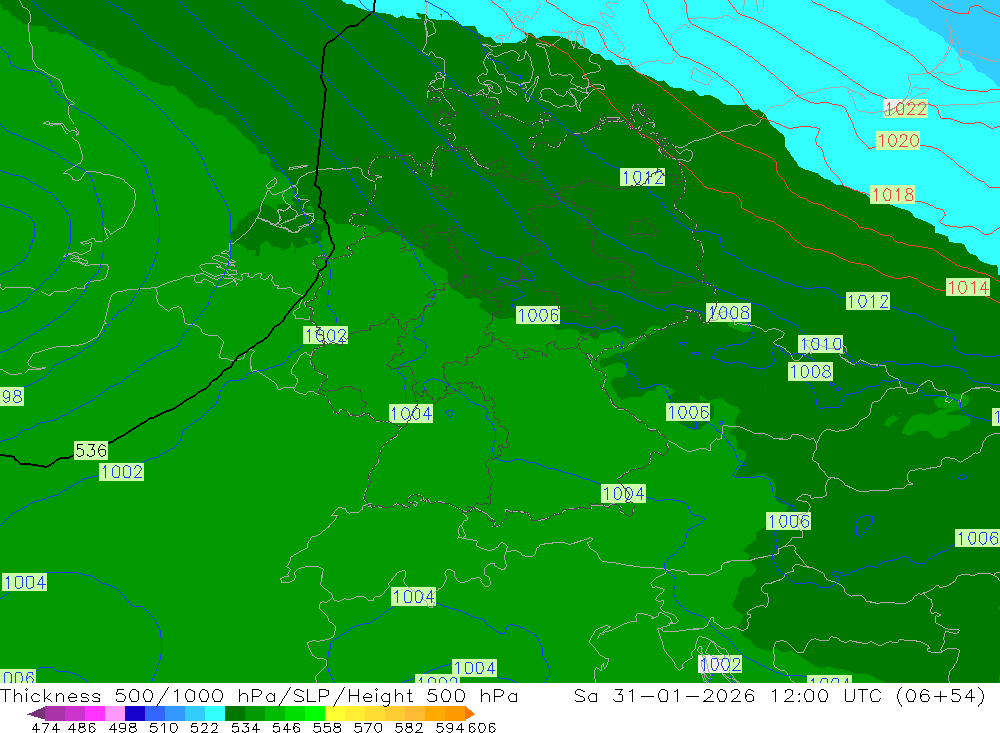Click the 1020 red isobar label
Viewport: 1000px width, 733px height.
click(x=898, y=140)
